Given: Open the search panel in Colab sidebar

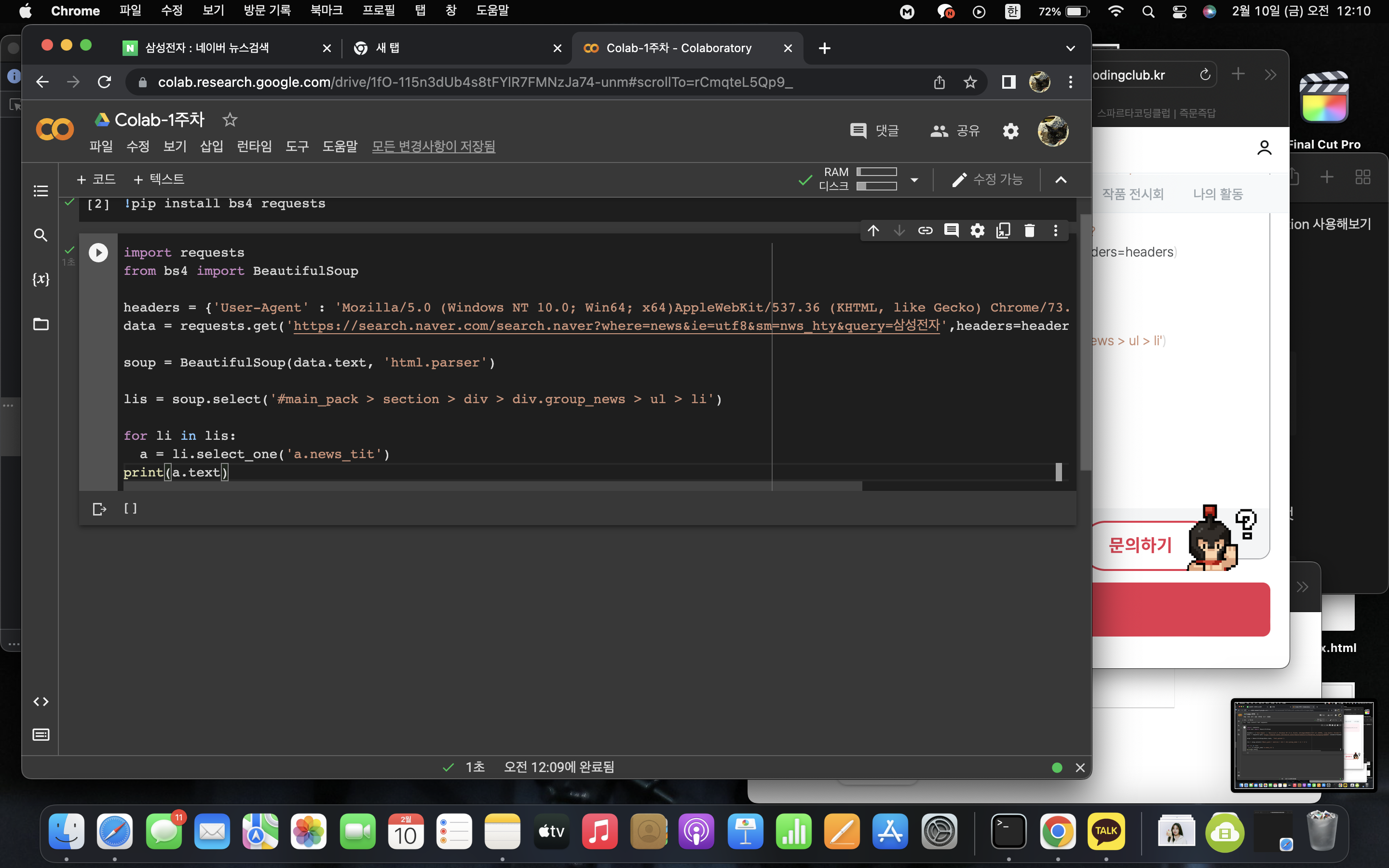Looking at the screenshot, I should pos(41,235).
